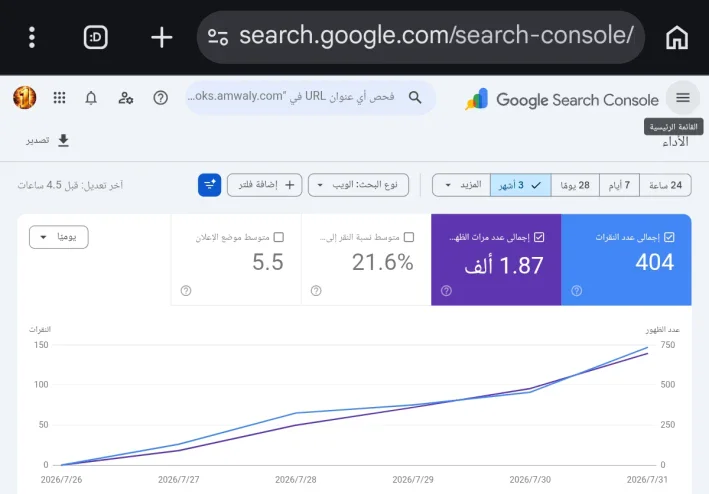Viewport: 709px width, 494px height.
Task: Enable the average position 5.5 checkbox
Action: tap(279, 237)
